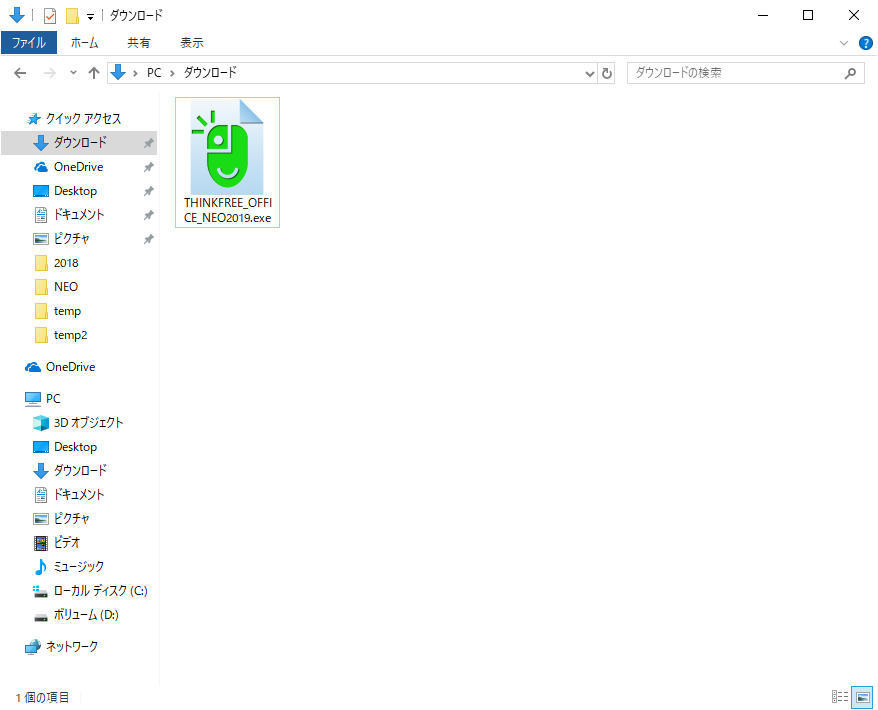Select ネットワーク in navigation pane
The image size is (878, 710).
[72, 647]
